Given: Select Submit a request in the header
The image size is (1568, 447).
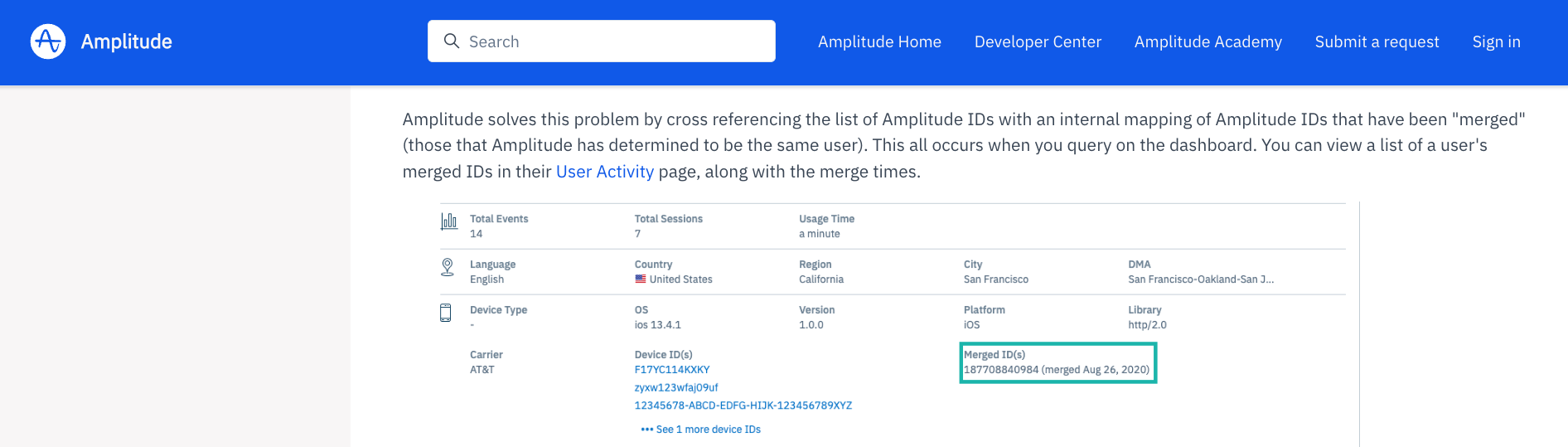Looking at the screenshot, I should pyautogui.click(x=1377, y=41).
